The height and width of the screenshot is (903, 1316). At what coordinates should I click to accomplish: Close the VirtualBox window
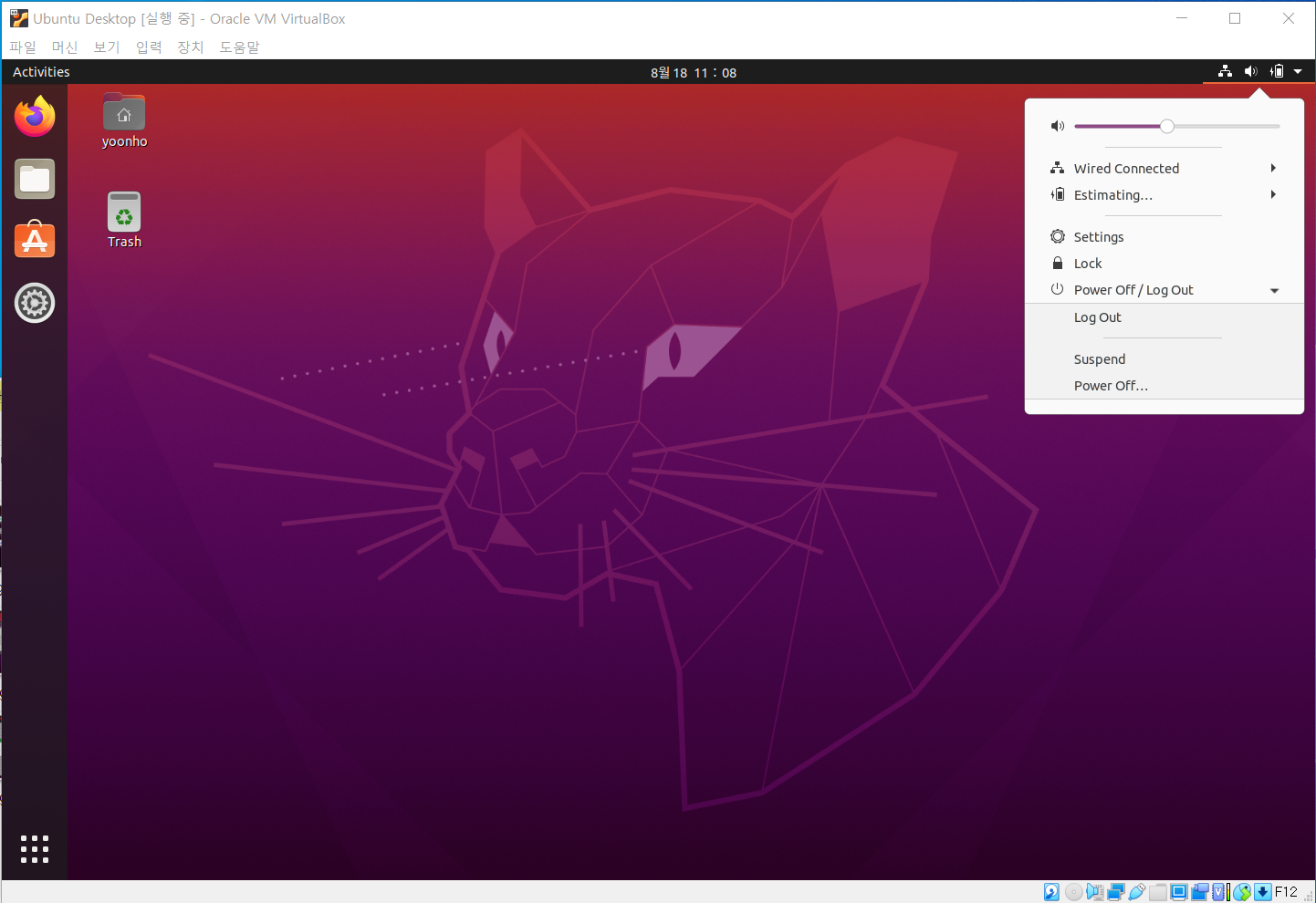[x=1289, y=18]
